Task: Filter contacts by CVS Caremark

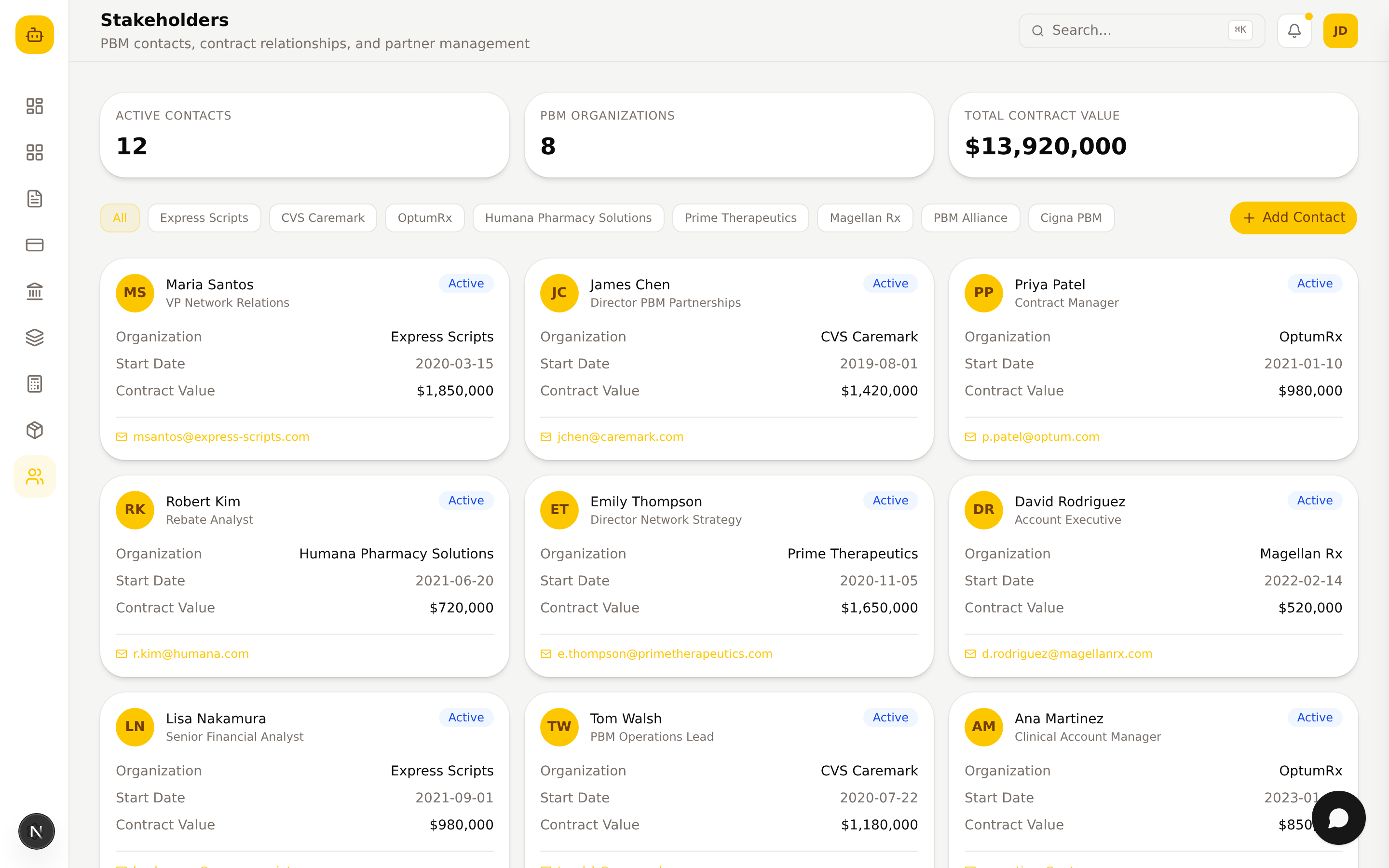Action: click(323, 218)
